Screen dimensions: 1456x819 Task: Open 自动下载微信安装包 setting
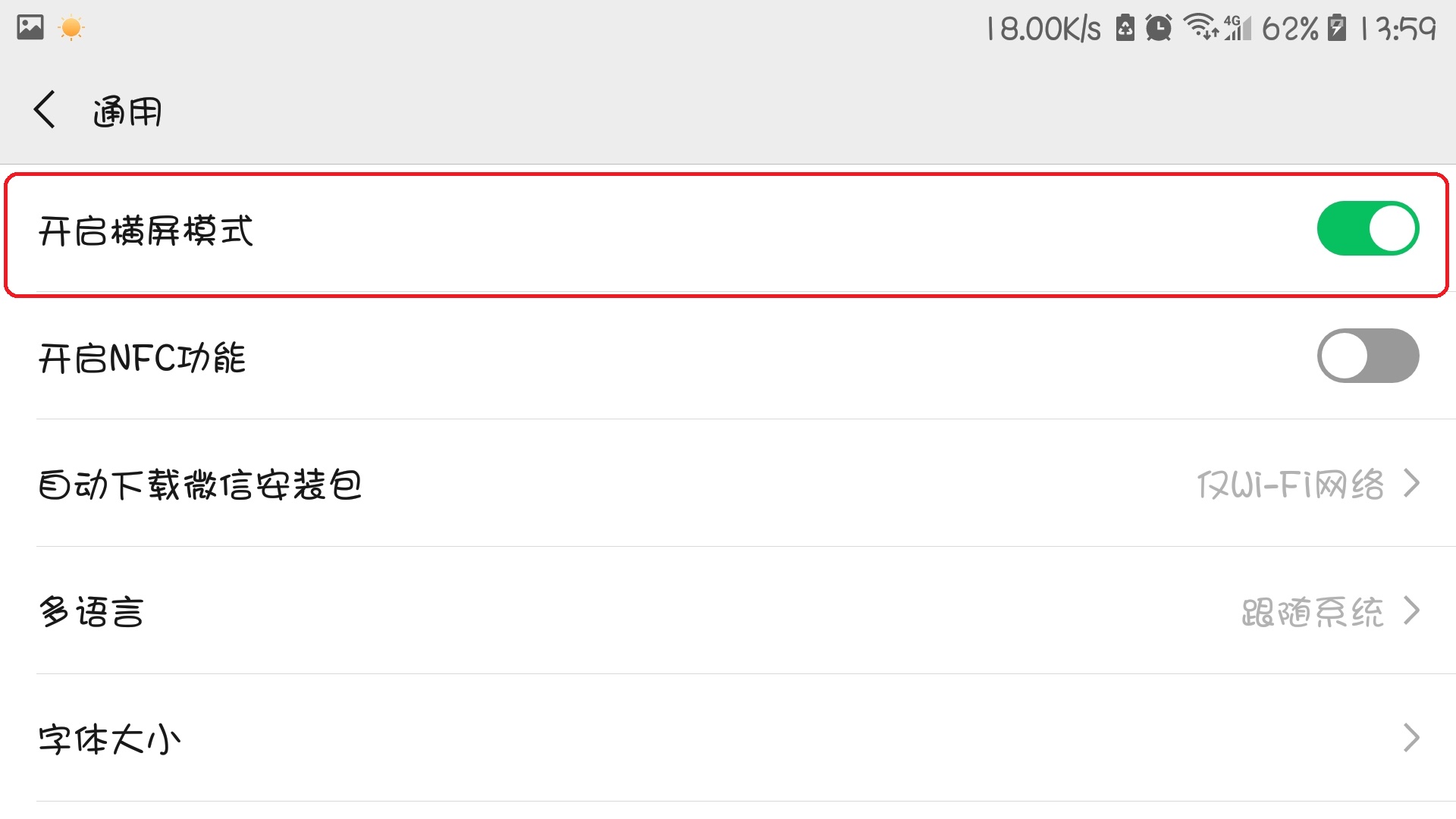[x=728, y=483]
